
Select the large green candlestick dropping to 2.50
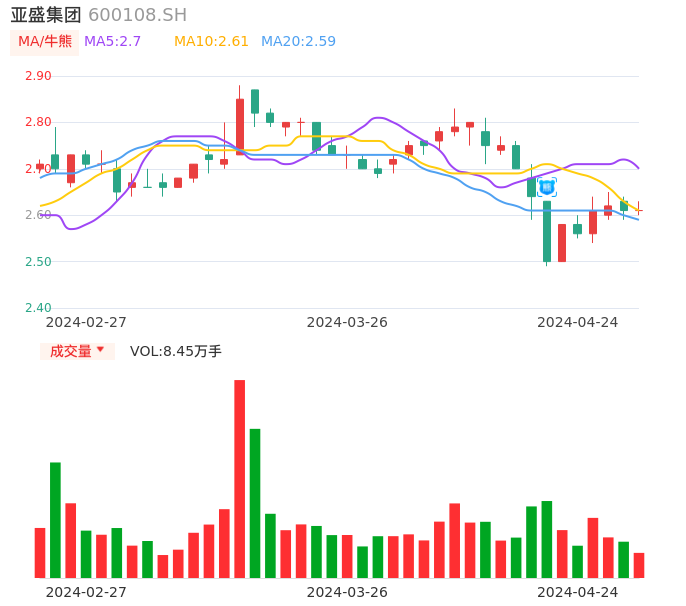pos(547,231)
